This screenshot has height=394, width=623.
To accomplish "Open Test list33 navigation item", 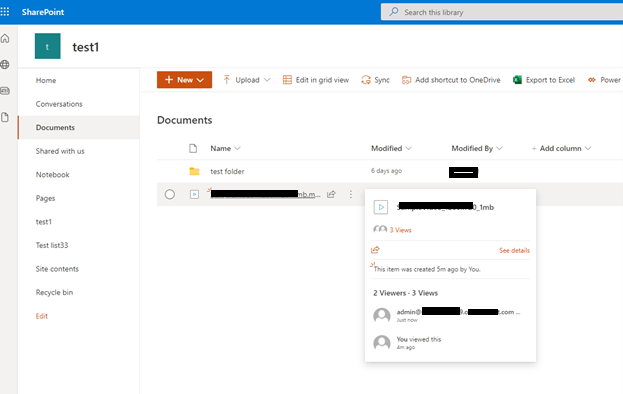I will [52, 245].
